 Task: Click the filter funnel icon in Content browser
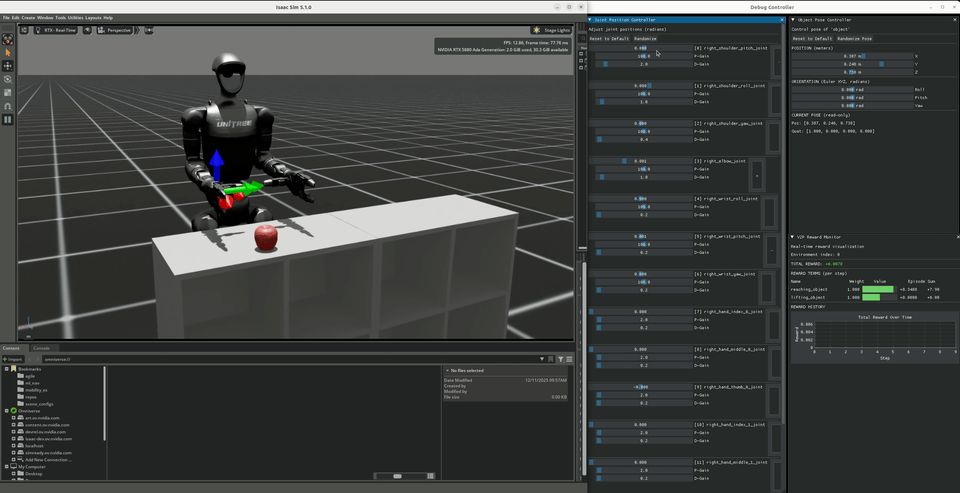click(x=560, y=359)
